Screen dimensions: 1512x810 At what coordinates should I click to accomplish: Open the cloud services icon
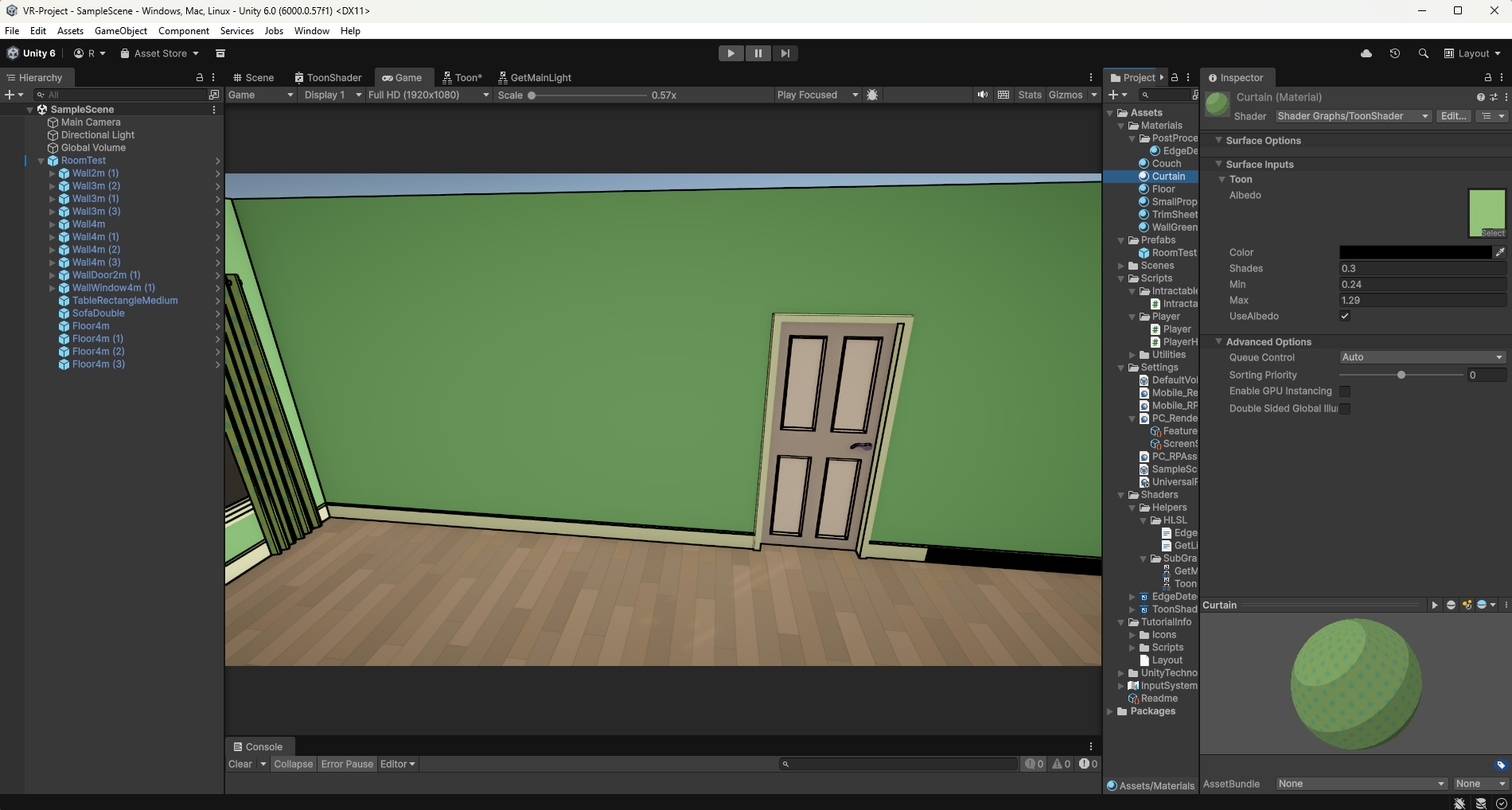pyautogui.click(x=1366, y=53)
